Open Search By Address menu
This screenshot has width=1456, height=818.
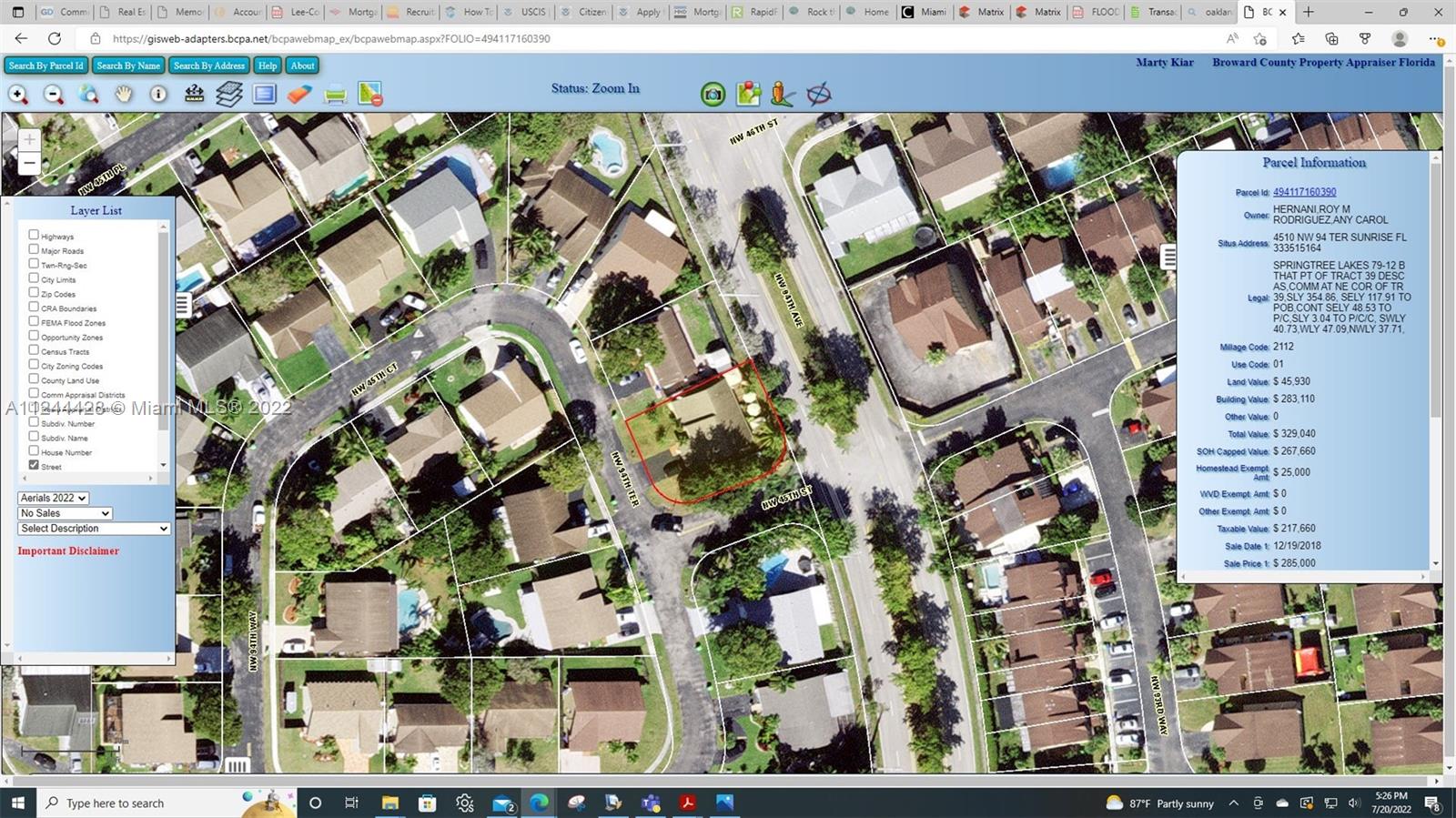(209, 66)
